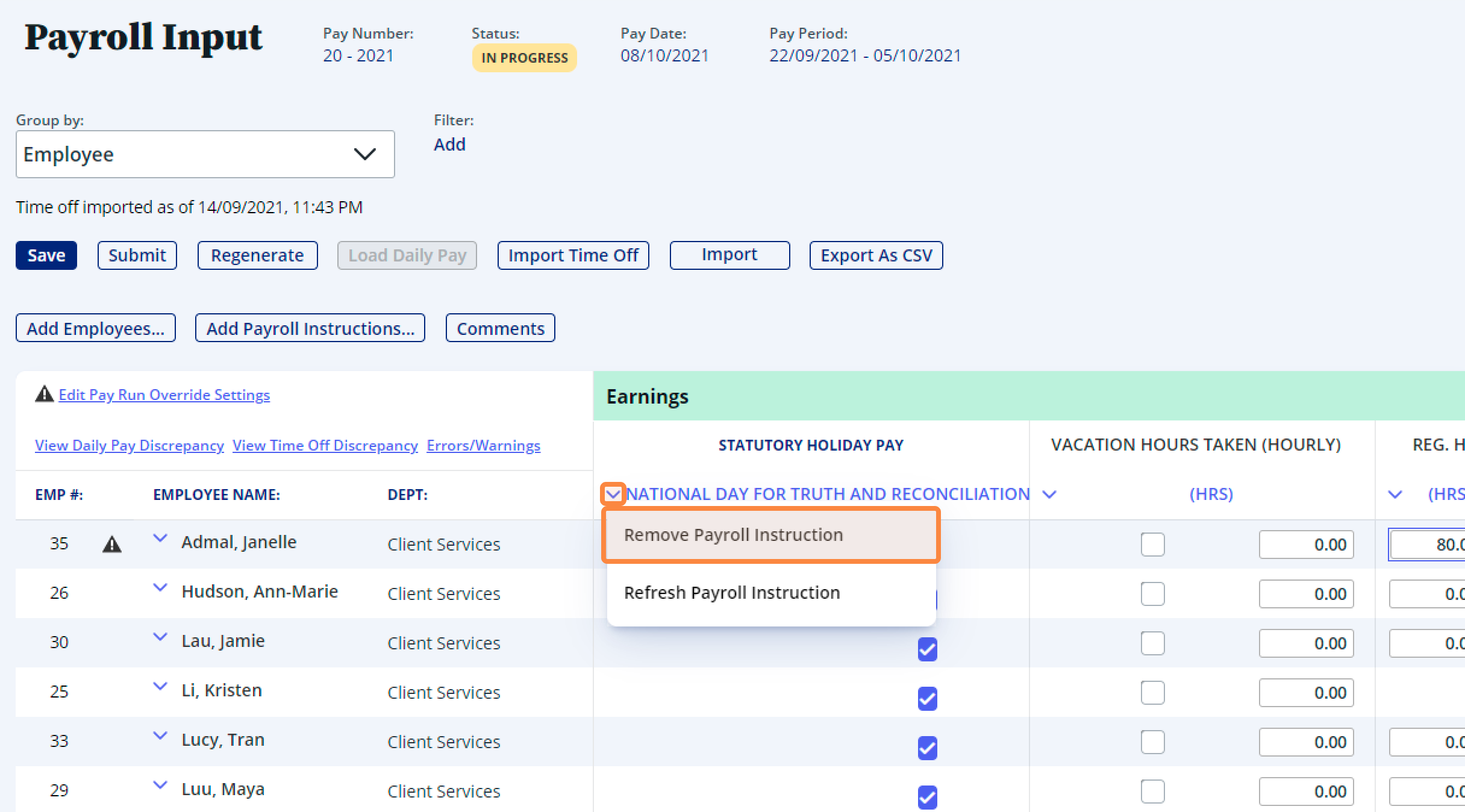The height and width of the screenshot is (812, 1465).
Task: Click reg. hours field for Admal, Janelle
Action: pyautogui.click(x=1427, y=545)
